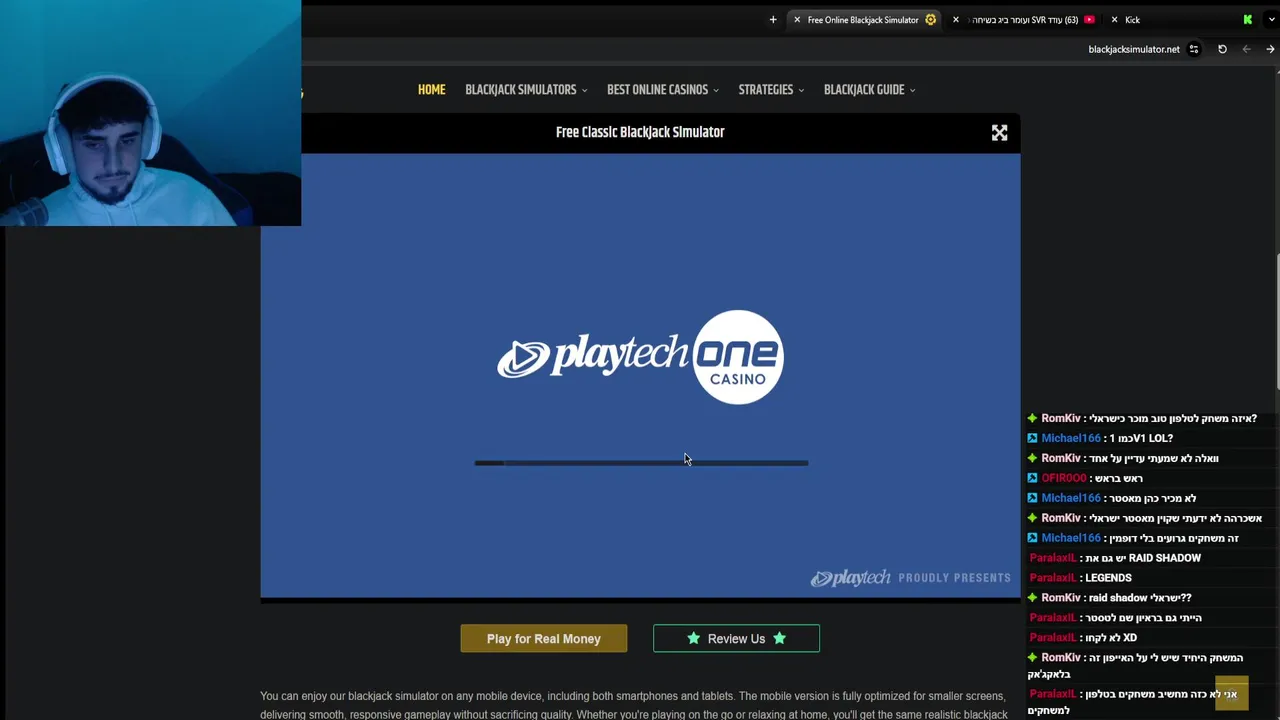Go forward with the browser arrow

click(1246, 49)
